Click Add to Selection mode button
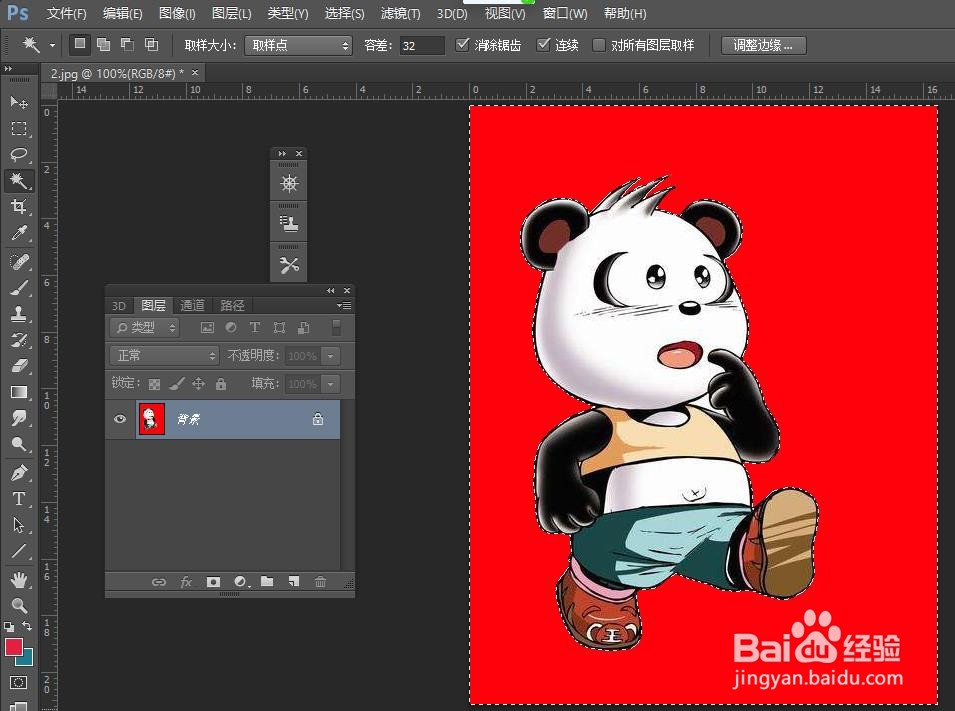The height and width of the screenshot is (711, 955). click(x=104, y=44)
